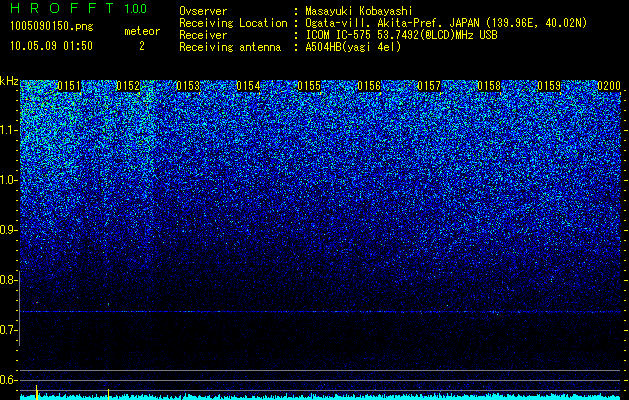Click the 0156 time marker
The height and width of the screenshot is (400, 629).
(x=369, y=86)
